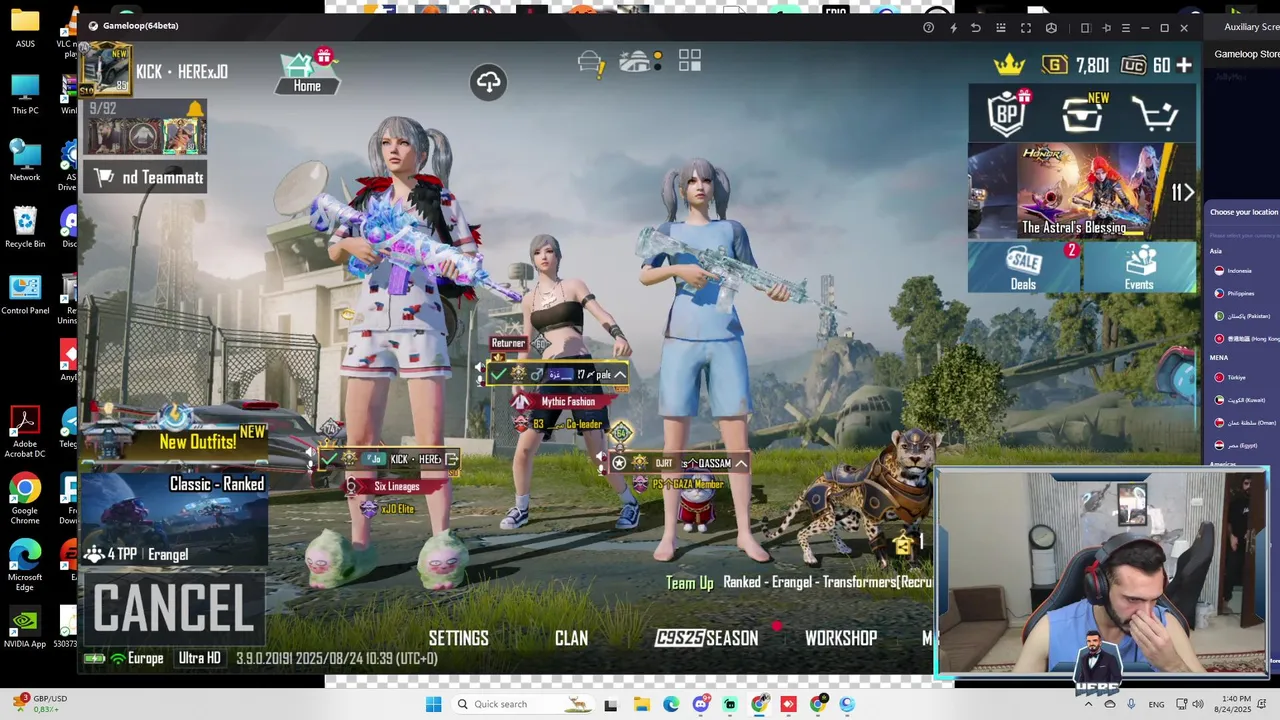Expand the center teammate's name tag arrow
The width and height of the screenshot is (1280, 720).
[x=620, y=375]
